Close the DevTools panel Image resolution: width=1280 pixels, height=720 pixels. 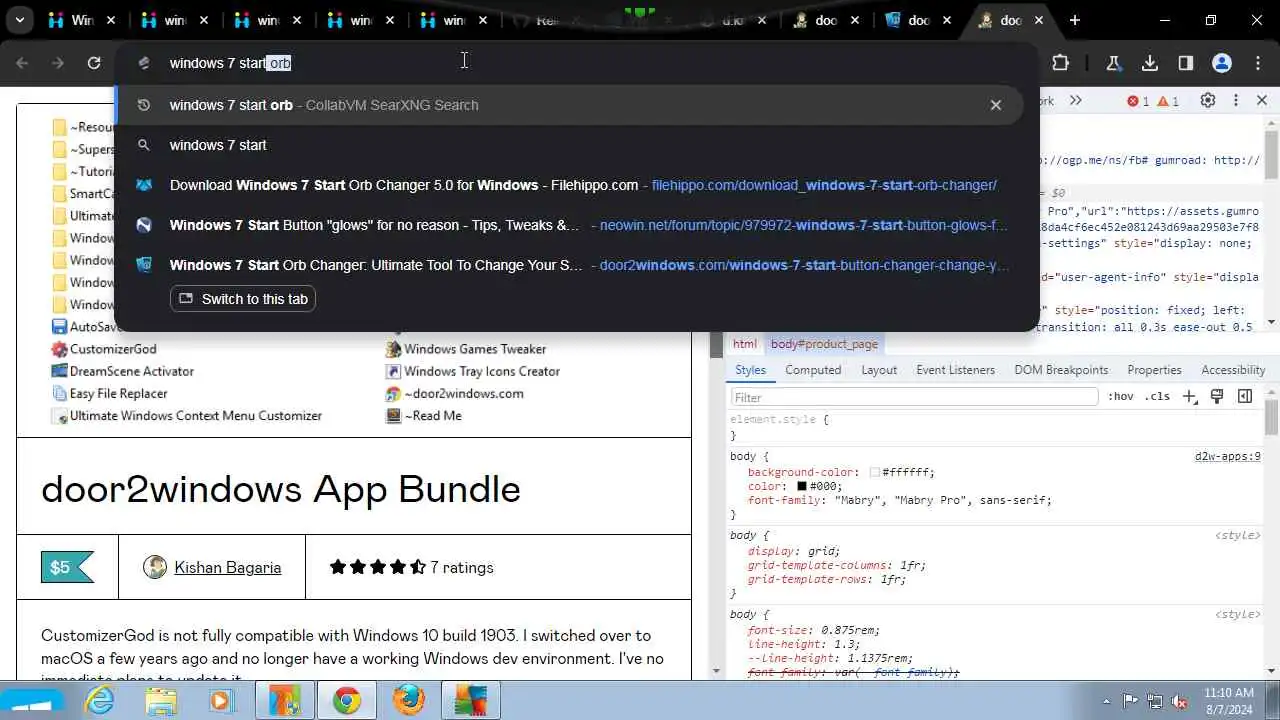click(1262, 100)
